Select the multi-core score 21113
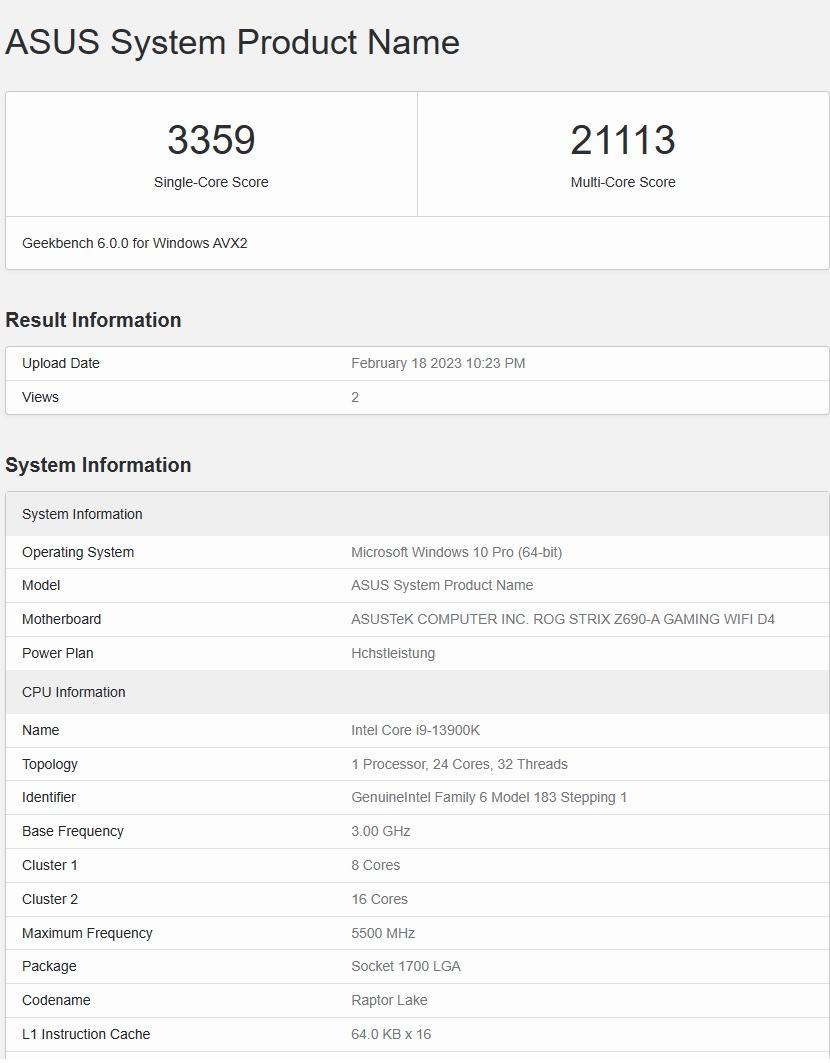 coord(622,140)
